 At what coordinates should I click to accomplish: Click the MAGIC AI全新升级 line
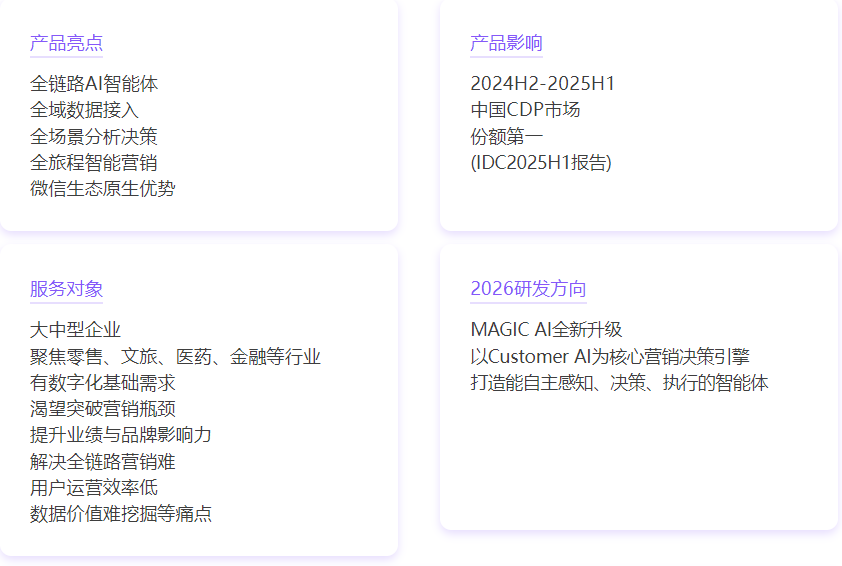546,330
